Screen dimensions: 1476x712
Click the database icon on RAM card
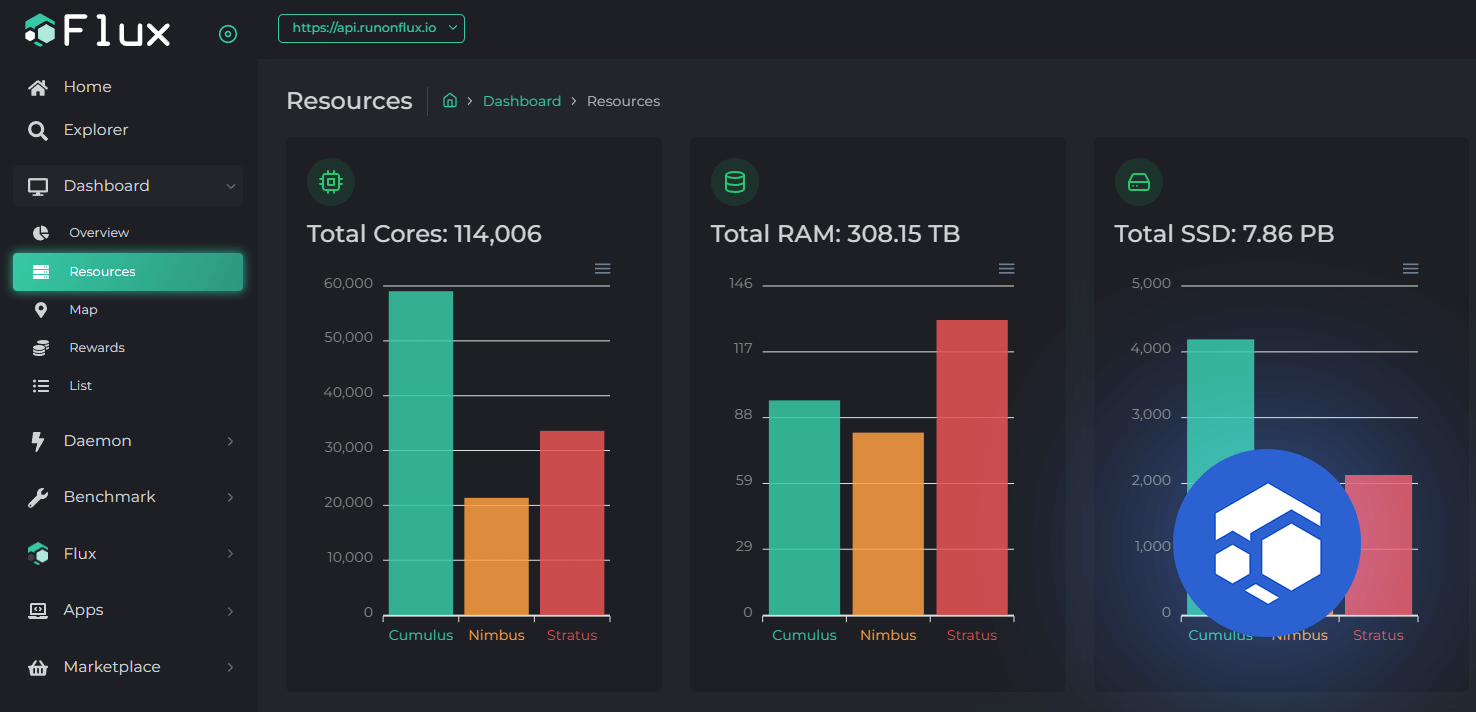735,182
